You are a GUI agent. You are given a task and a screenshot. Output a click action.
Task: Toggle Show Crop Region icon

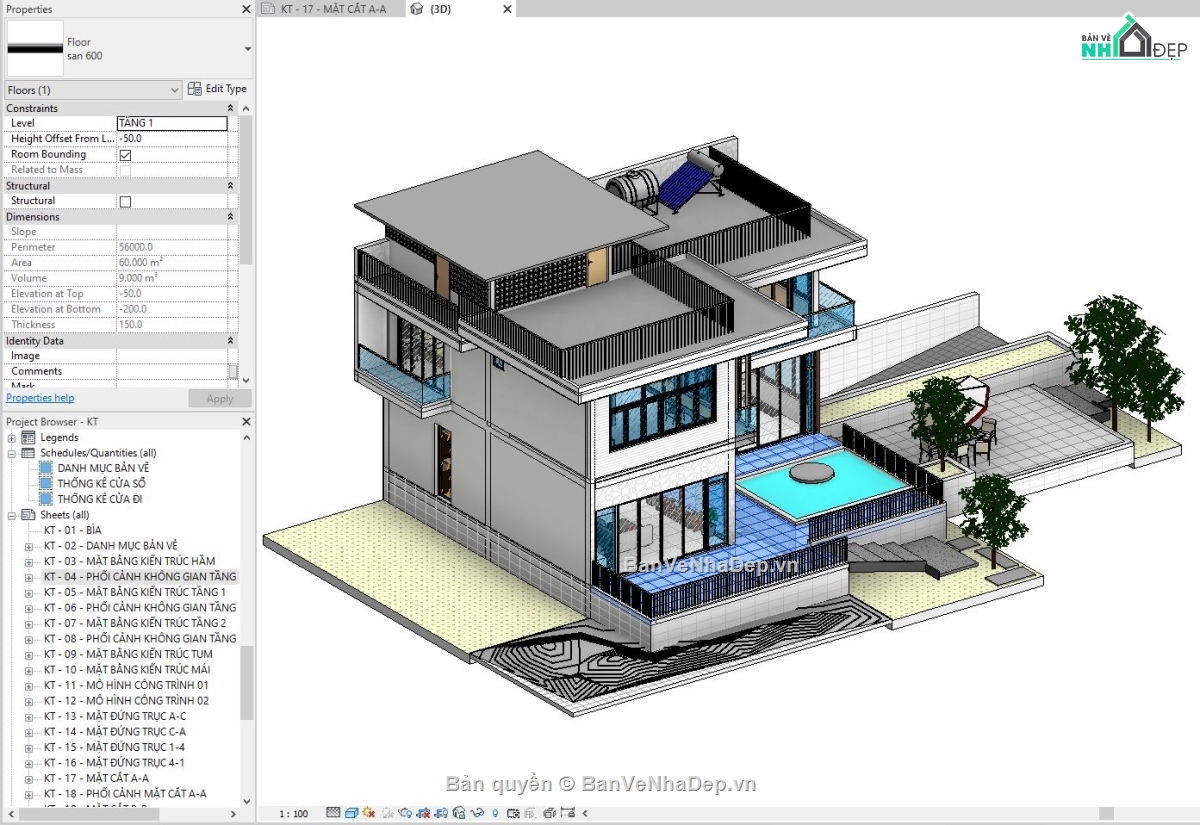[441, 814]
